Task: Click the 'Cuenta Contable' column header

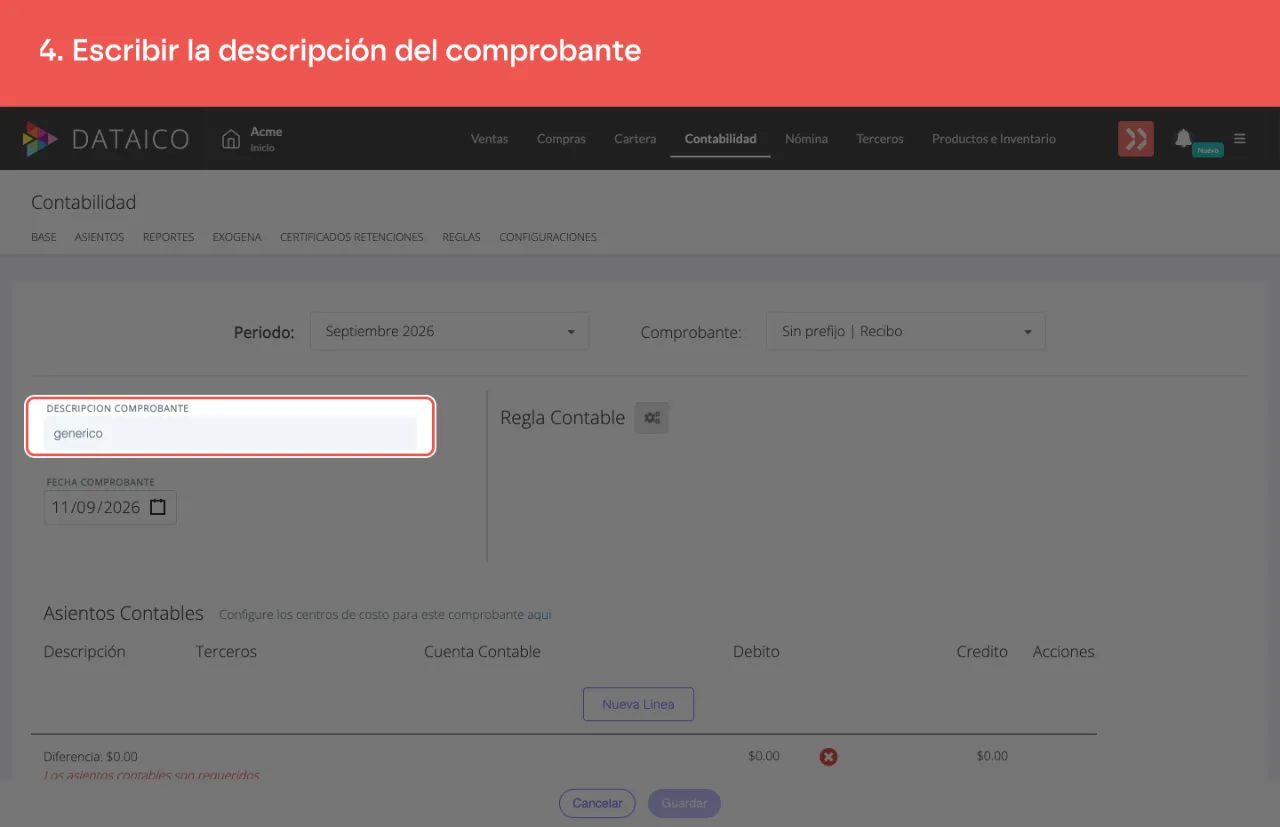Action: 482,652
